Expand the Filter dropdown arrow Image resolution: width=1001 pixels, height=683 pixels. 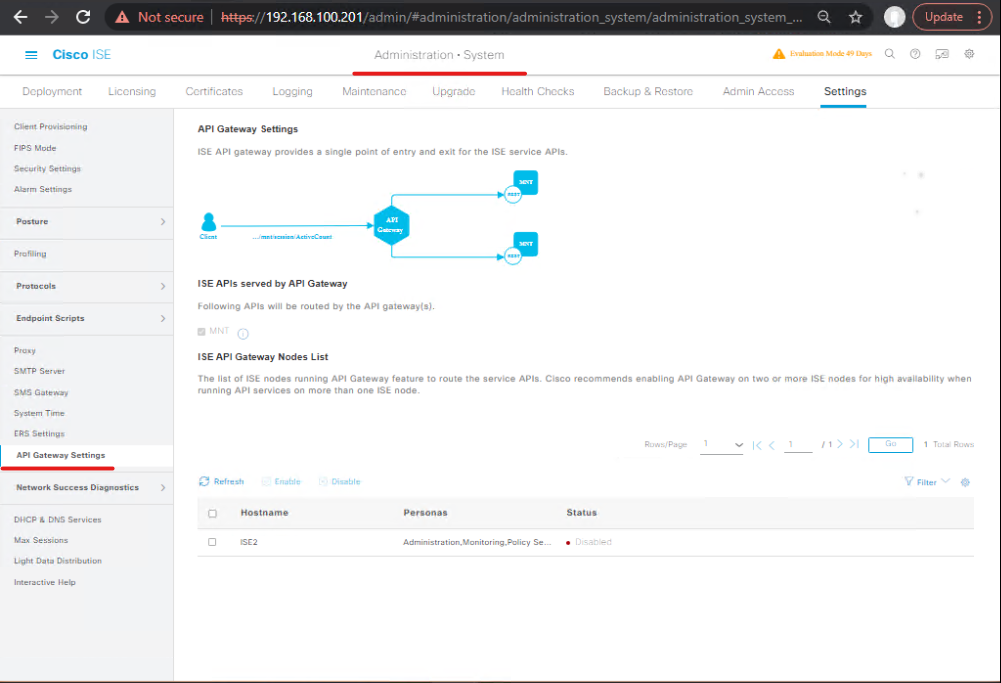tap(945, 481)
